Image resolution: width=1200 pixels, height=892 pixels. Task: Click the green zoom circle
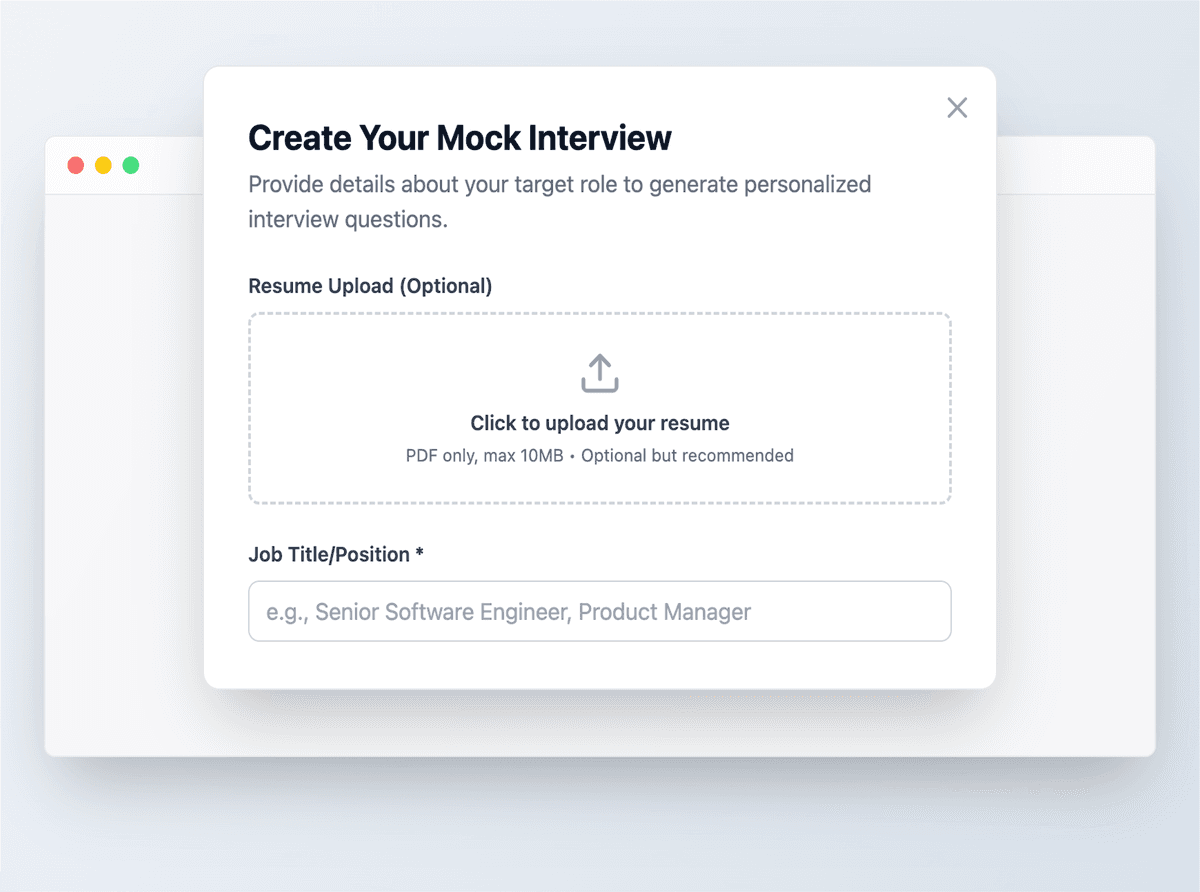click(131, 165)
